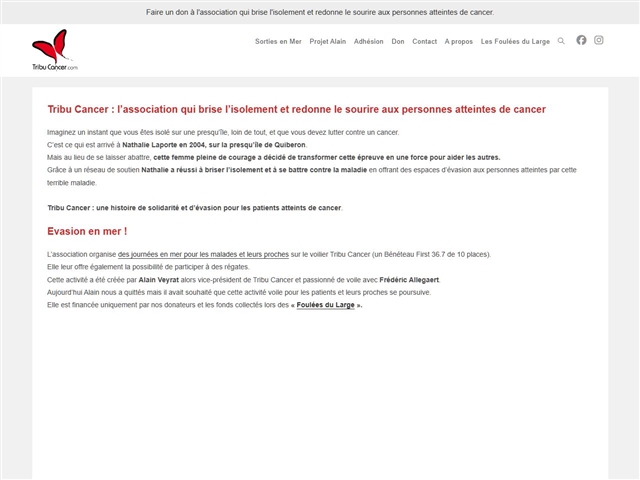Click the line Tribu Cancer : une histoire de solidarité

coord(195,208)
